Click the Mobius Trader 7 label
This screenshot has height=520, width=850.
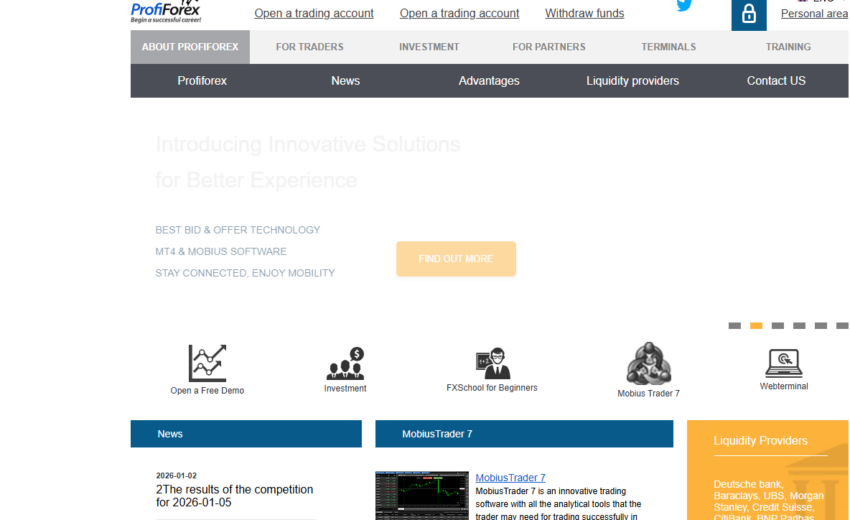648,394
